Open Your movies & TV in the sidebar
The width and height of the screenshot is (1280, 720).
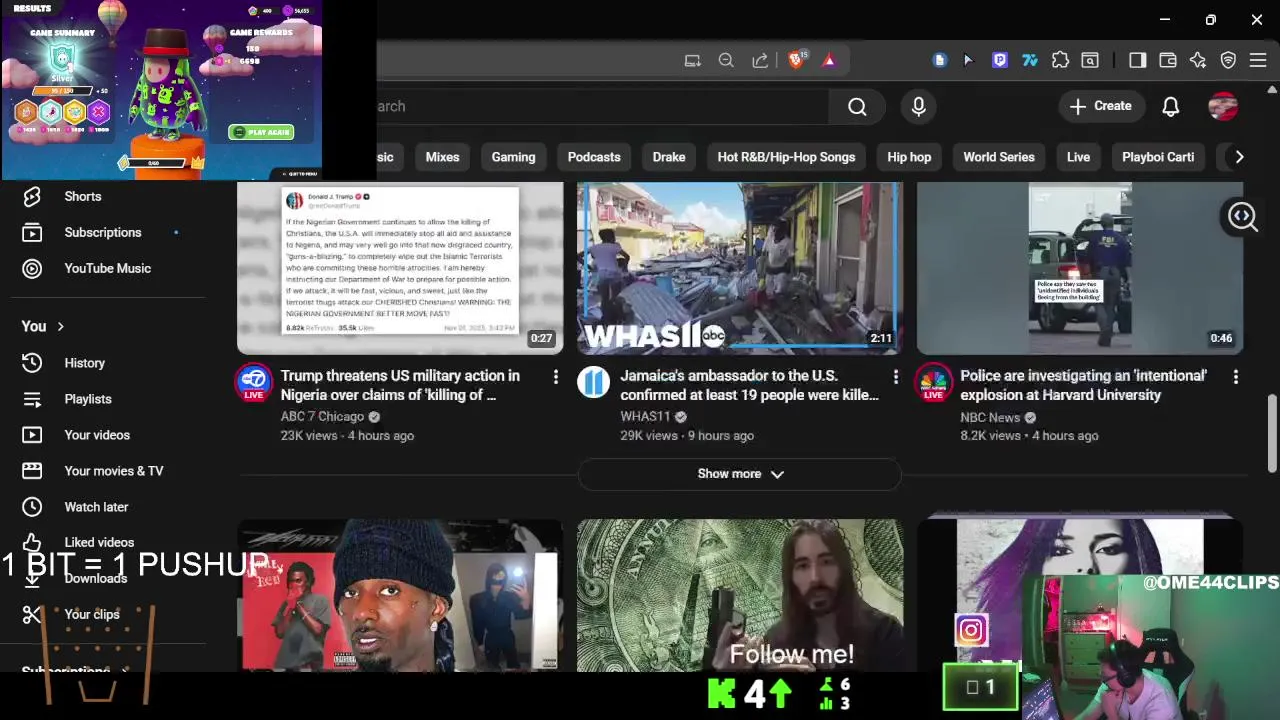113,471
